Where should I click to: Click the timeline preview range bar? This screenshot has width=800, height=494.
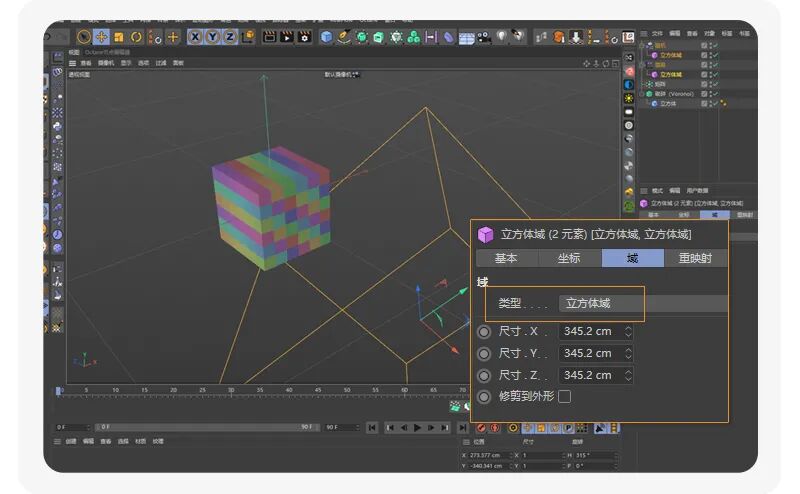[x=207, y=427]
